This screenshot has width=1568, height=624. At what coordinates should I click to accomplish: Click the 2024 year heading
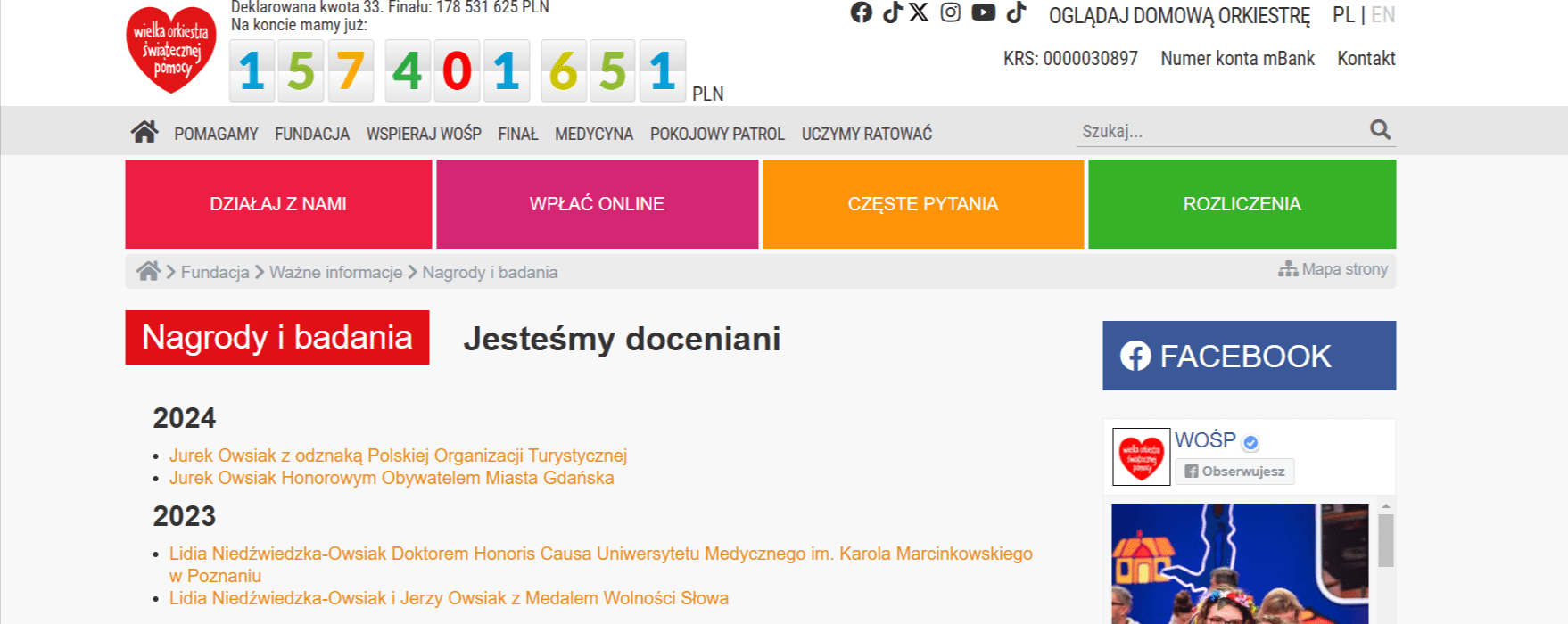[x=184, y=418]
